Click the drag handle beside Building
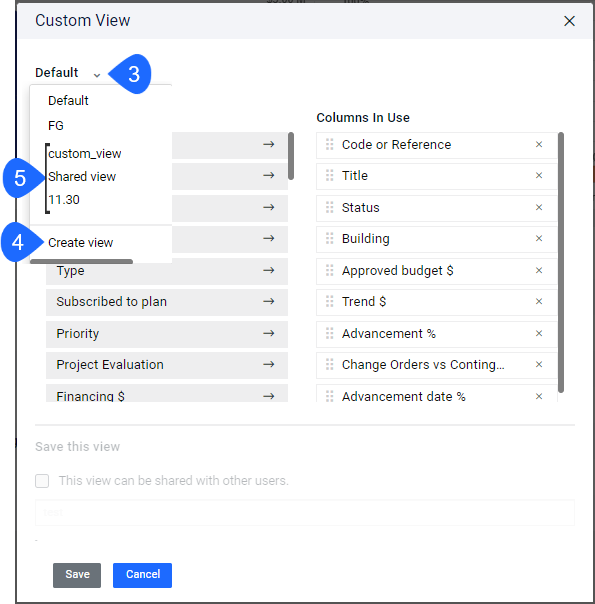 coord(329,238)
